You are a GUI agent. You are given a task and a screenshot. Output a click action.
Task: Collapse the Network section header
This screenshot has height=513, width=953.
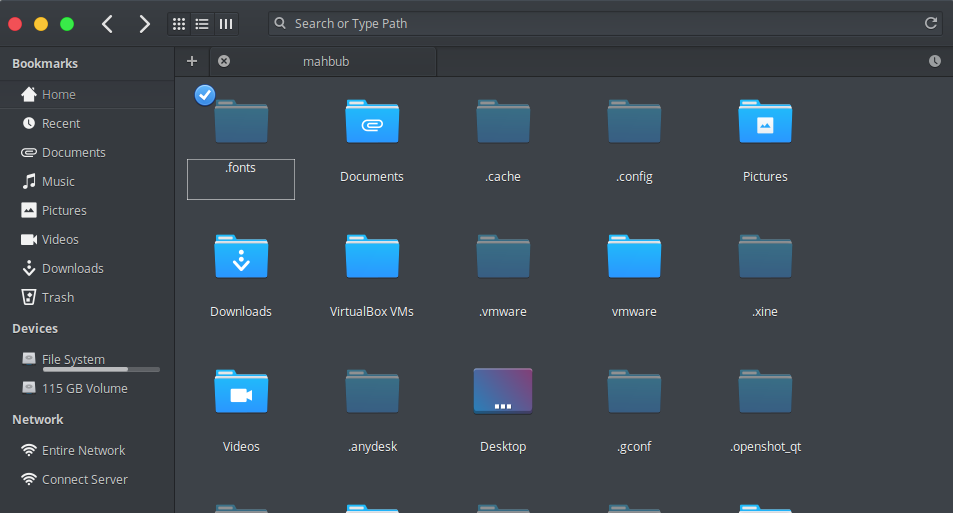pos(38,419)
